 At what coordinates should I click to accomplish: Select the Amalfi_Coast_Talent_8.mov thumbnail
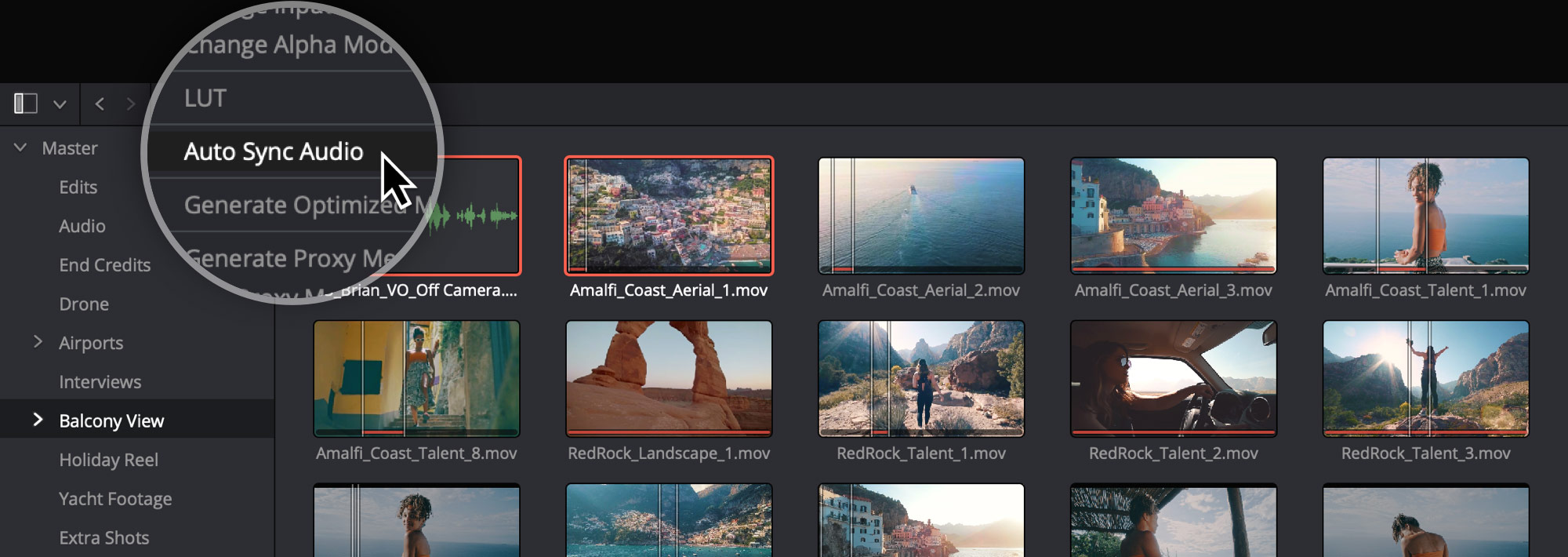tap(416, 379)
